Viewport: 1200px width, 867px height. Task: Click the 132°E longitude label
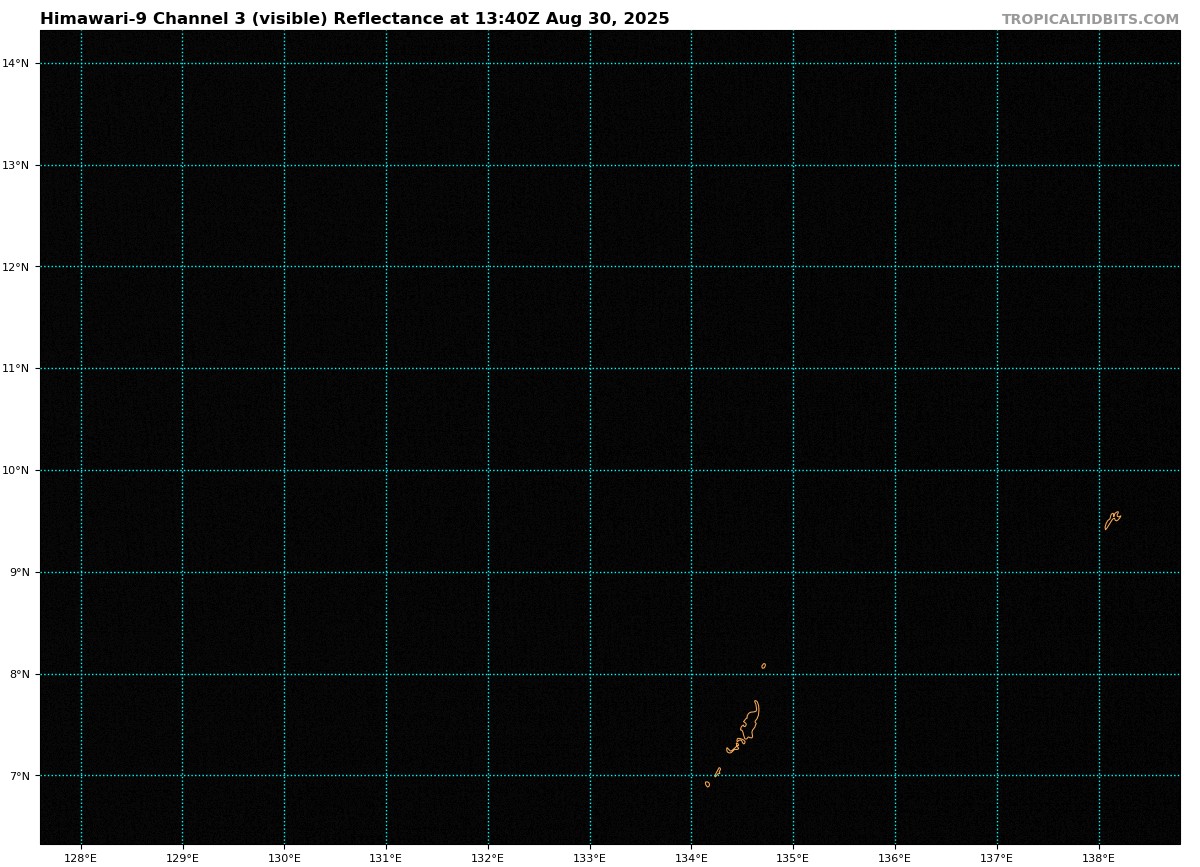point(488,858)
